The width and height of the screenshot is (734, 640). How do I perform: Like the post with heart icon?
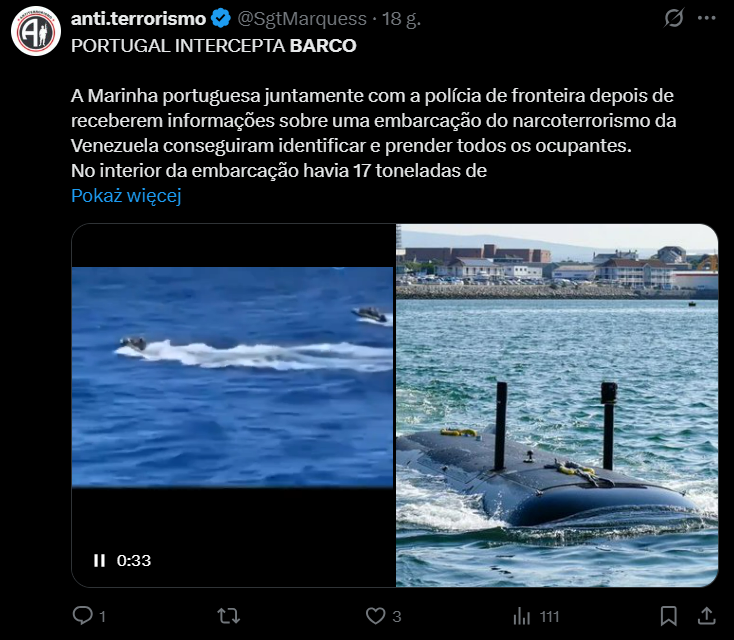point(375,616)
